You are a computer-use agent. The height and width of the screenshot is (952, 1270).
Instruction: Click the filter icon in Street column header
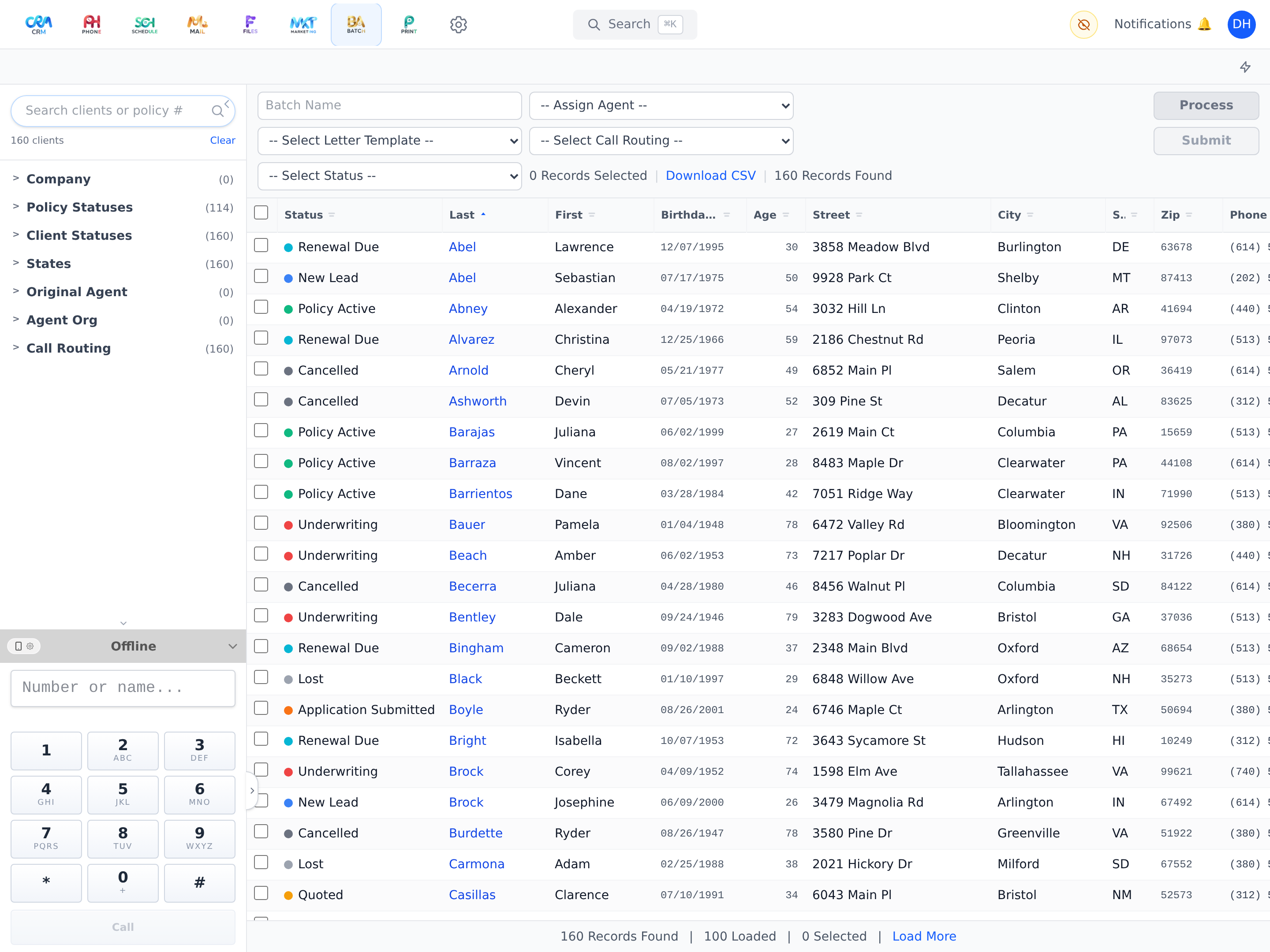coord(859,215)
